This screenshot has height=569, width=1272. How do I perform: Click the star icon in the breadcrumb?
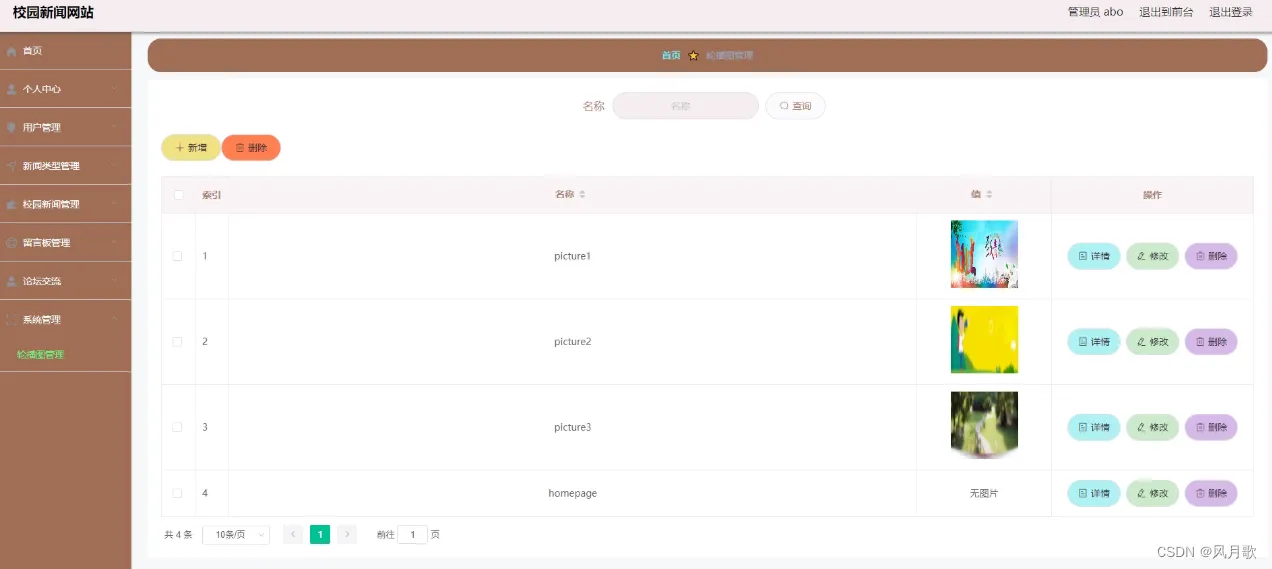pyautogui.click(x=694, y=55)
